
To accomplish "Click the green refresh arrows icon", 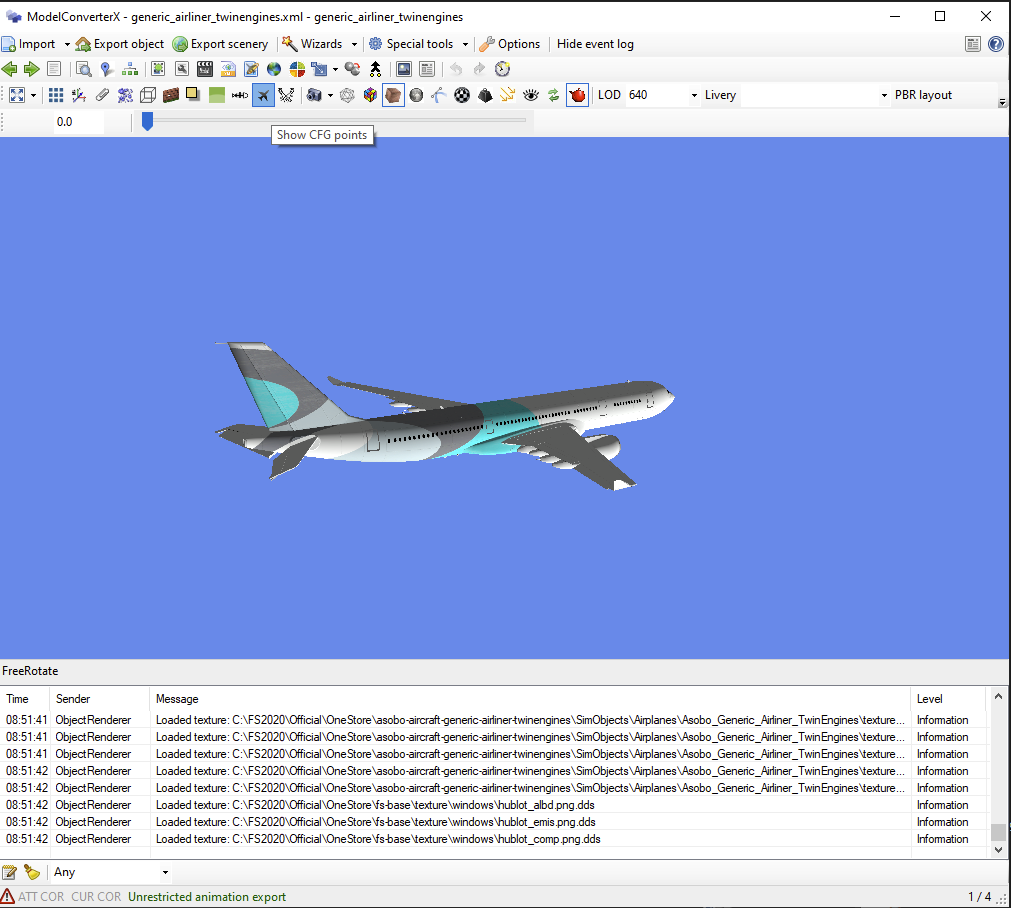I will 553,95.
